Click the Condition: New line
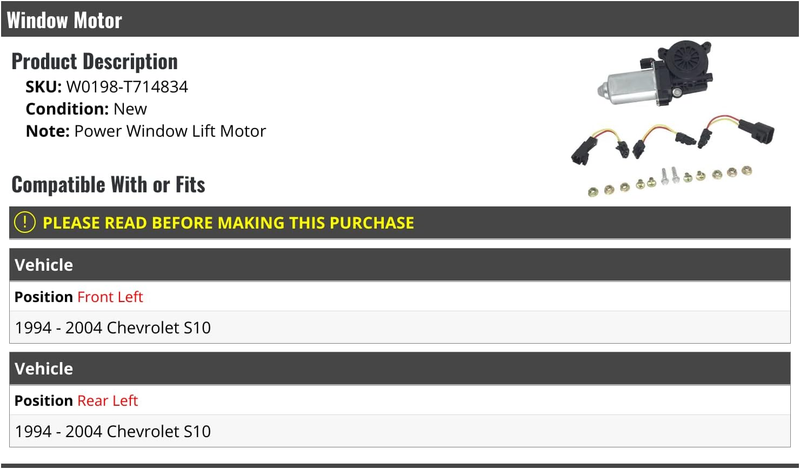The width and height of the screenshot is (800, 469). tap(86, 109)
